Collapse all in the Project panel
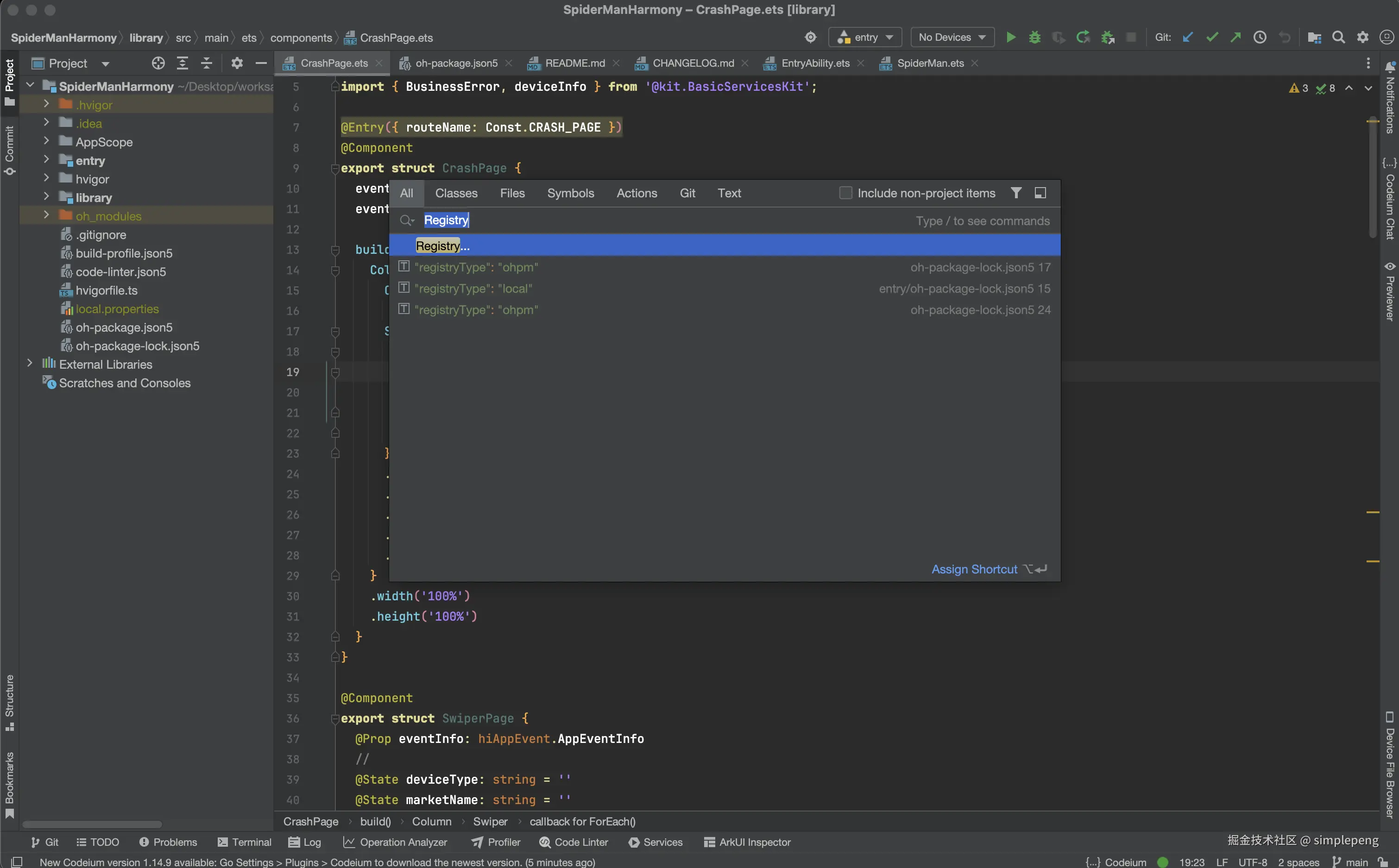The image size is (1399, 868). coord(206,63)
